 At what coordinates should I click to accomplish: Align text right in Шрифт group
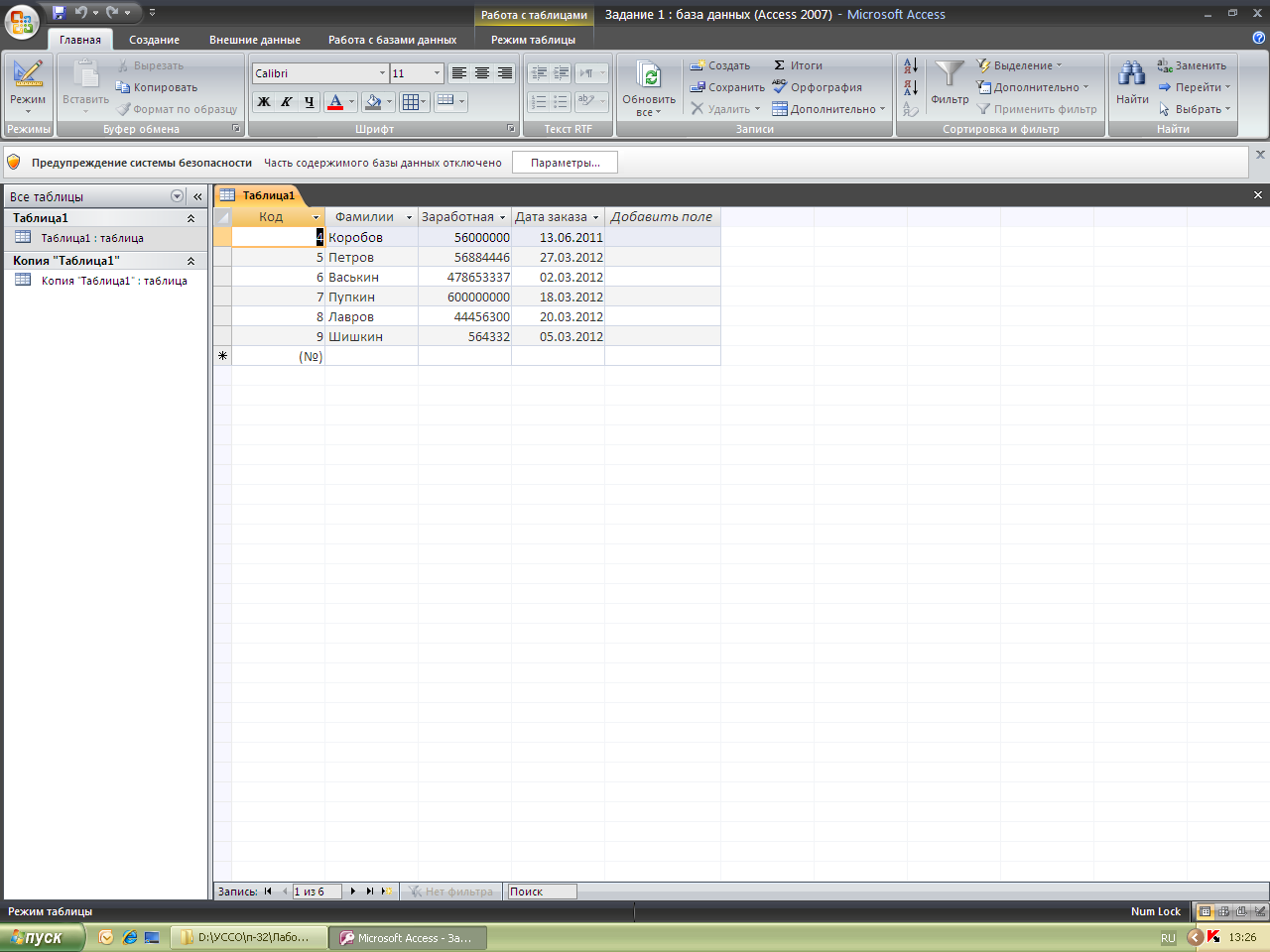pyautogui.click(x=505, y=73)
